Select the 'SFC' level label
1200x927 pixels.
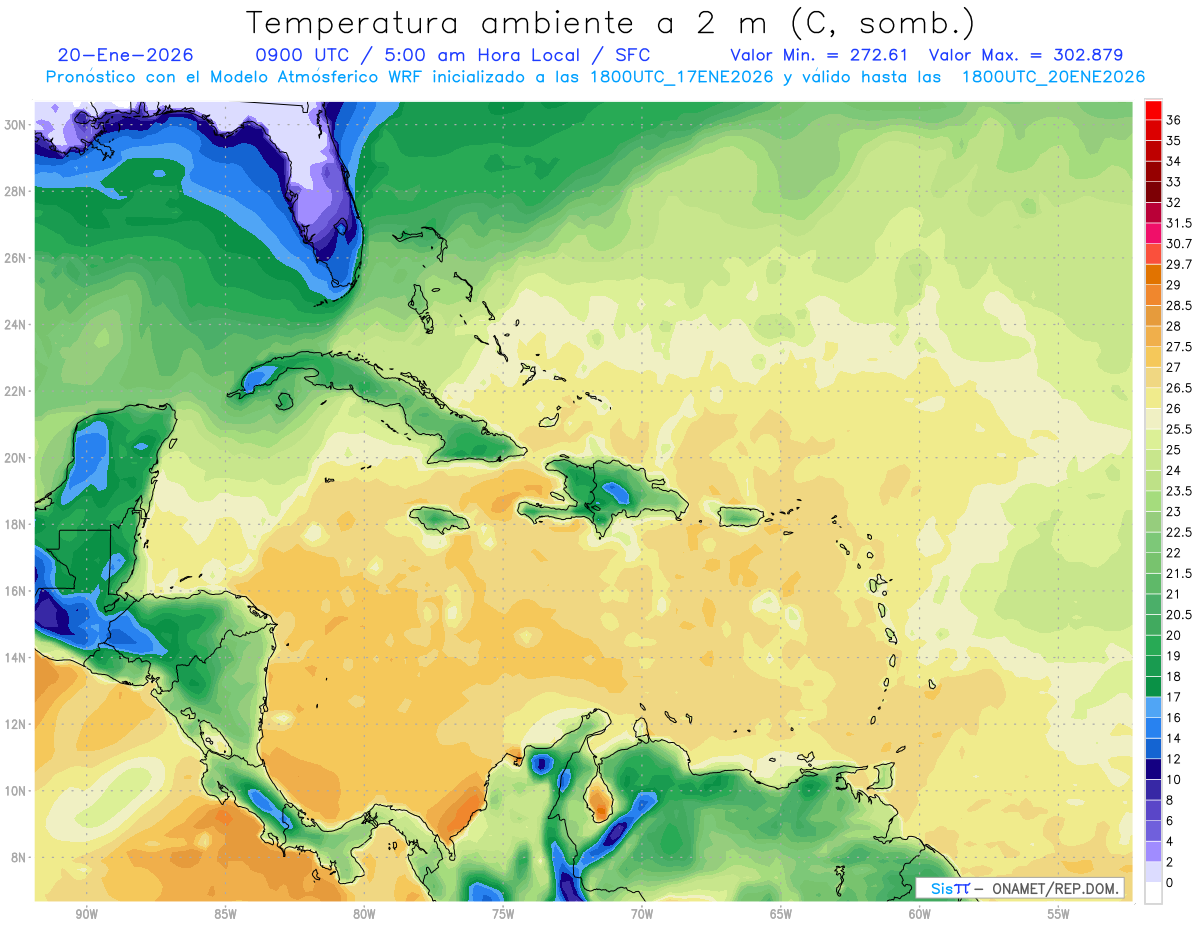coord(632,55)
